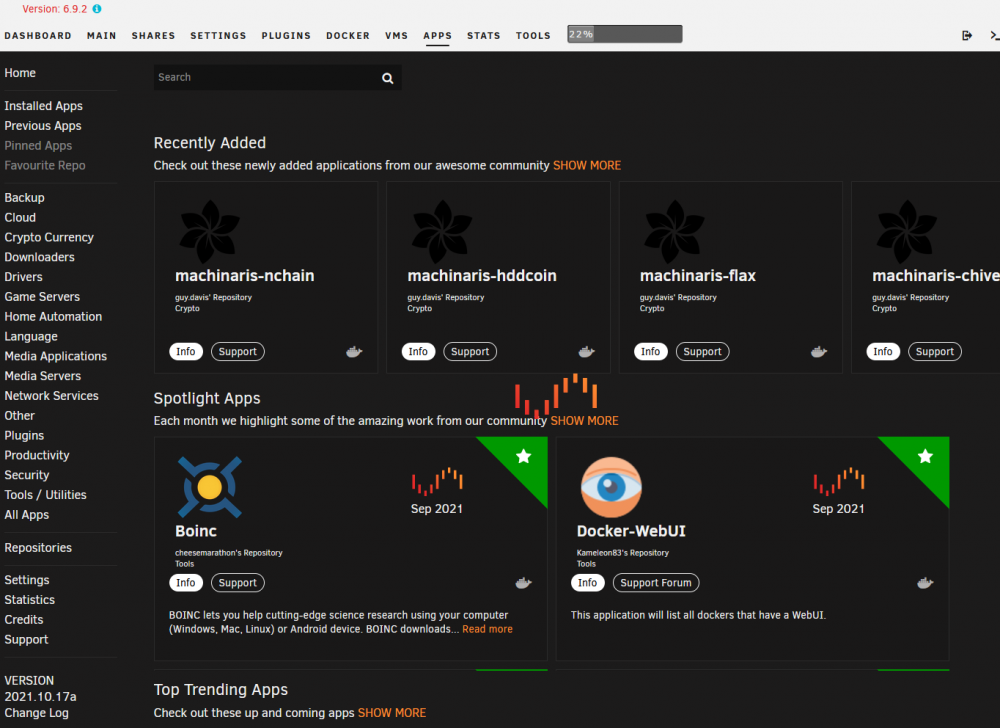Open Previous Apps in sidebar
Image resolution: width=1000 pixels, height=728 pixels.
[43, 126]
